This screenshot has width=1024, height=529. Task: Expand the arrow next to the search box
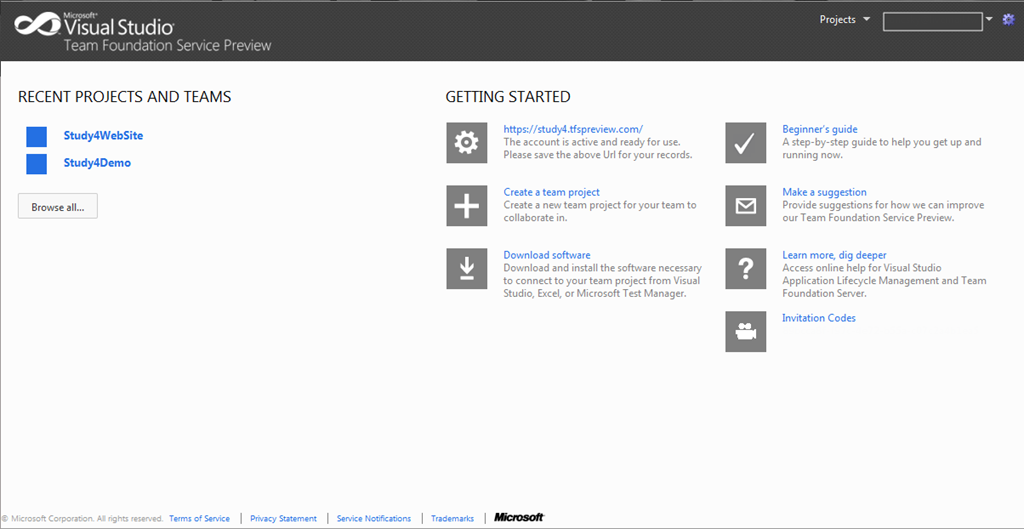[x=989, y=19]
